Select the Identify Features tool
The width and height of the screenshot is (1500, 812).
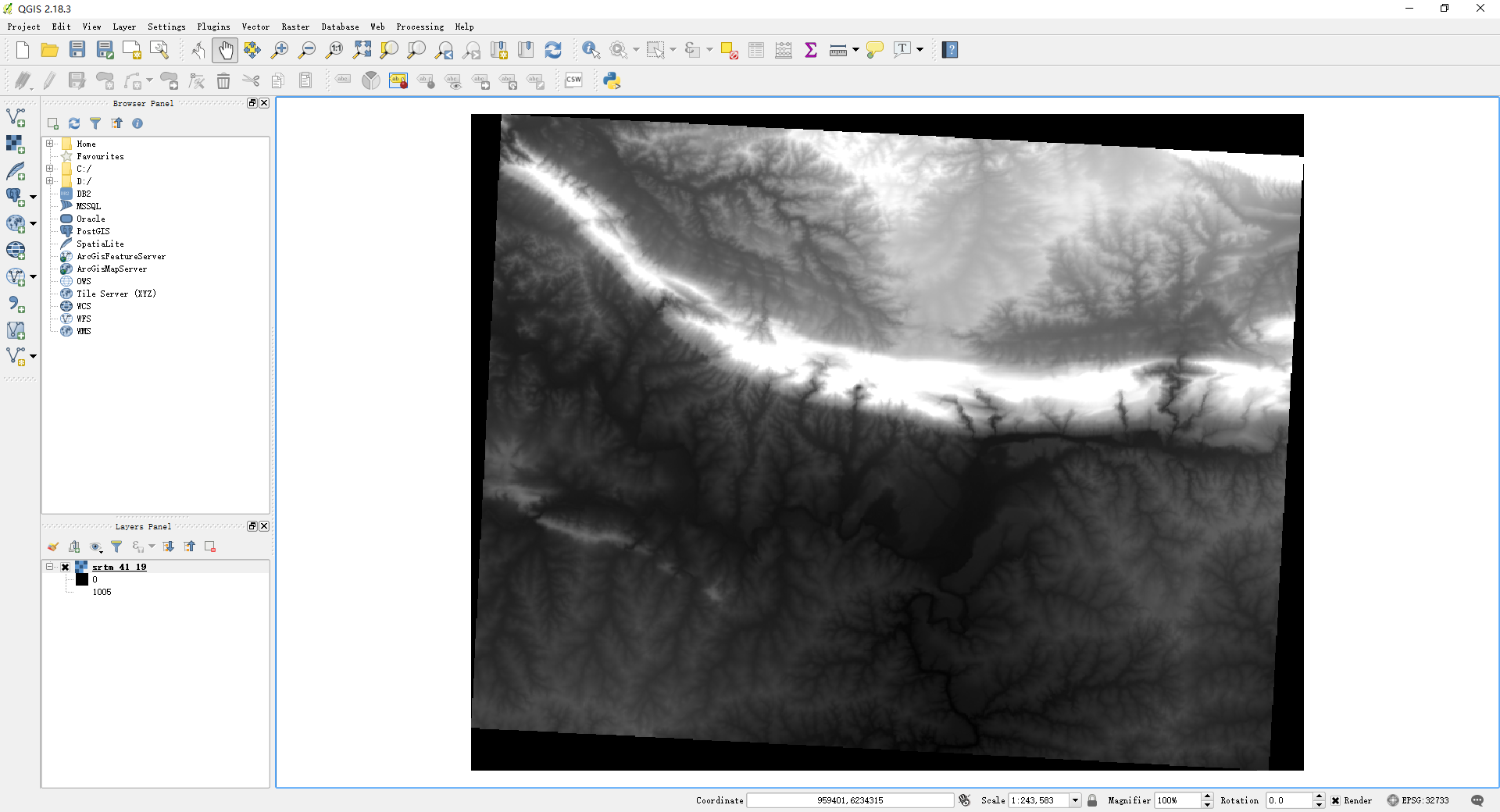click(x=591, y=50)
